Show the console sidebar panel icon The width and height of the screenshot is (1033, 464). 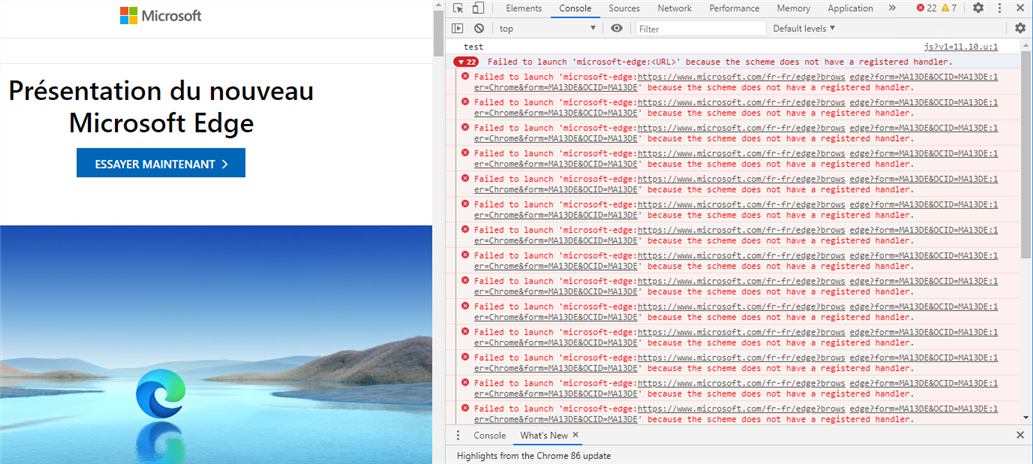point(457,28)
